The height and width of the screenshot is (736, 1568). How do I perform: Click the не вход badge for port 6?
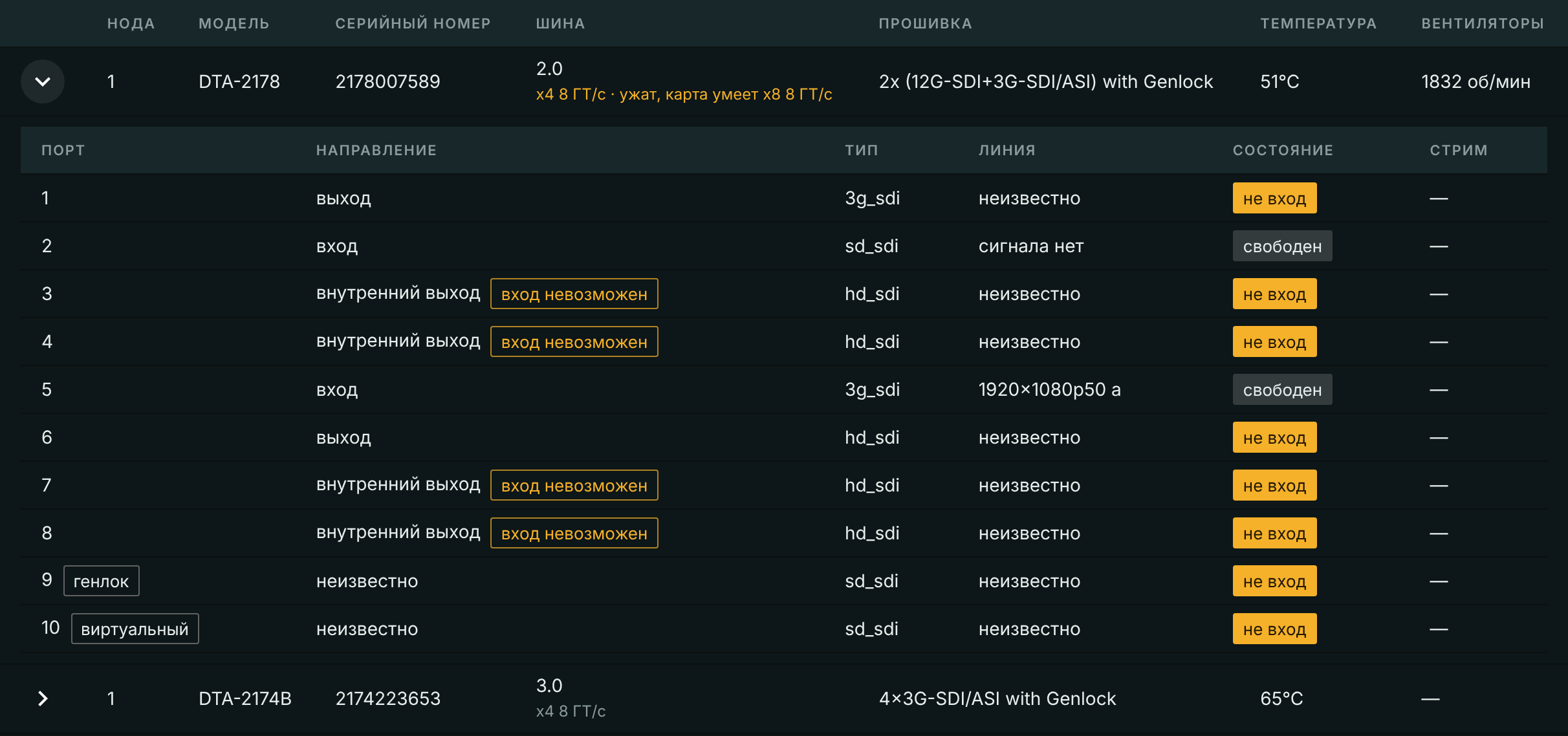pos(1274,437)
